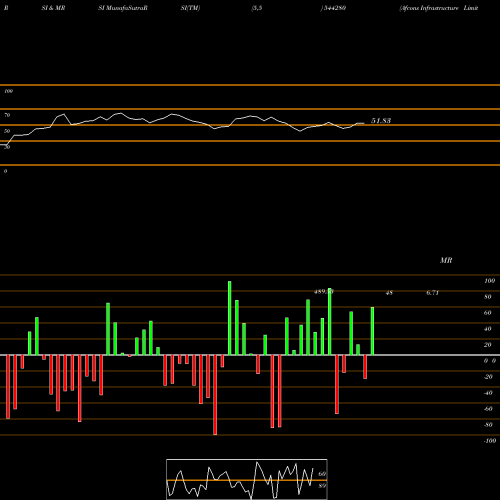Click the 'SI & MR' header label
The image size is (500, 500).
(x=53, y=8)
